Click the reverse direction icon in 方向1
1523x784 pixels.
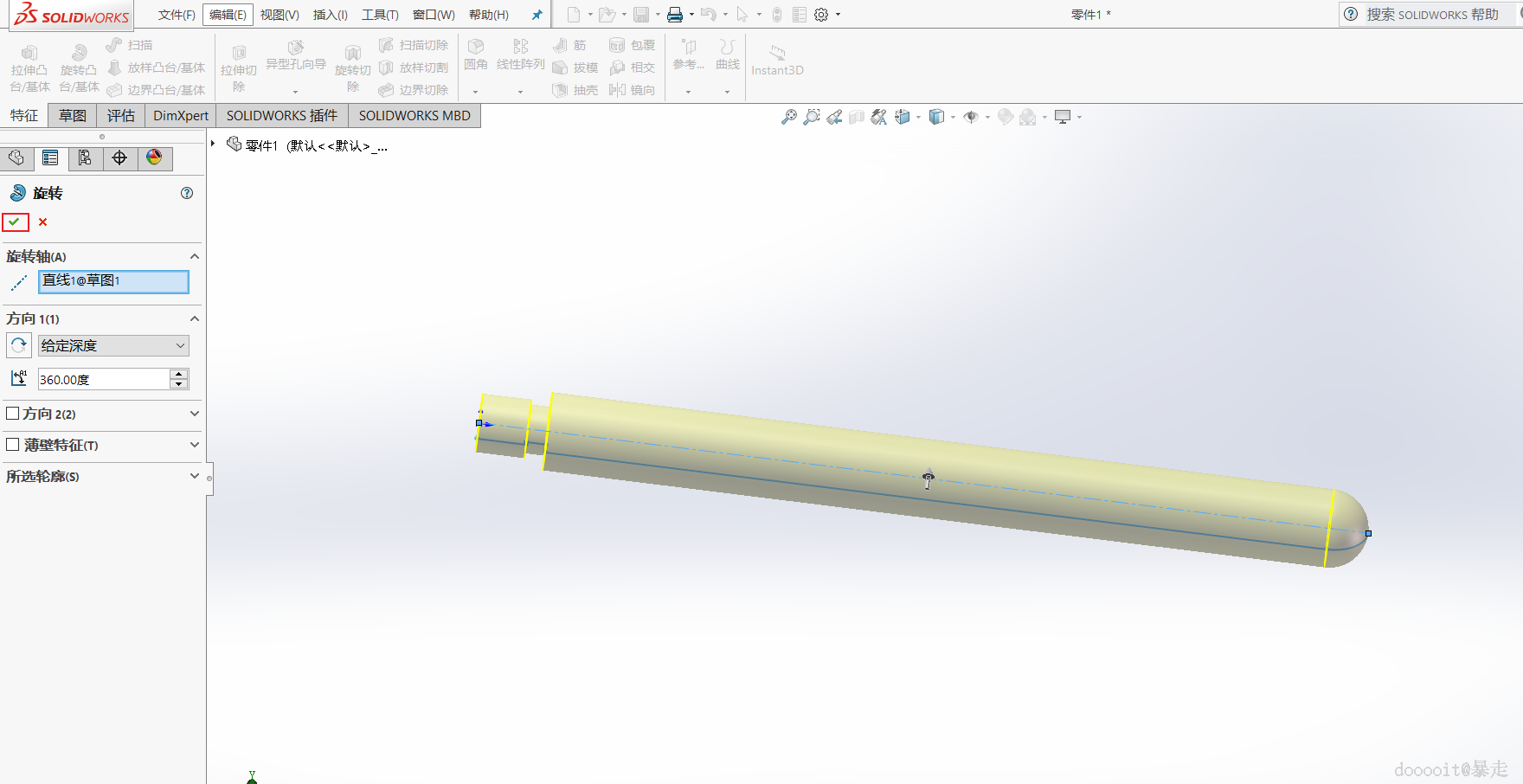point(19,345)
